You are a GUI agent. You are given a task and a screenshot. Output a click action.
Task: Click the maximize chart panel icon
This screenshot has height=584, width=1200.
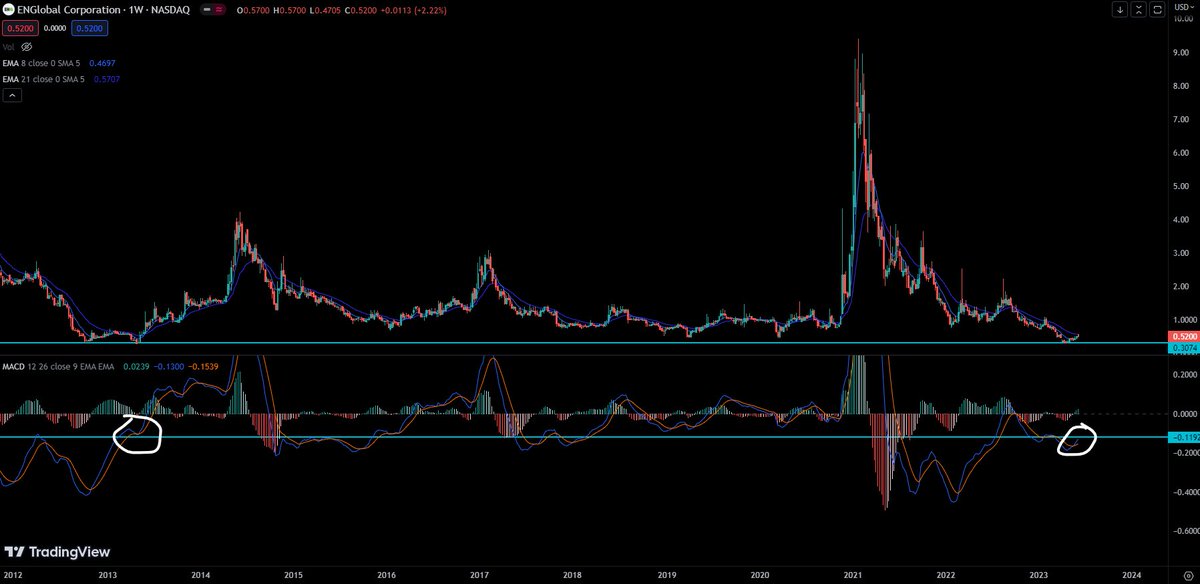pos(1139,9)
